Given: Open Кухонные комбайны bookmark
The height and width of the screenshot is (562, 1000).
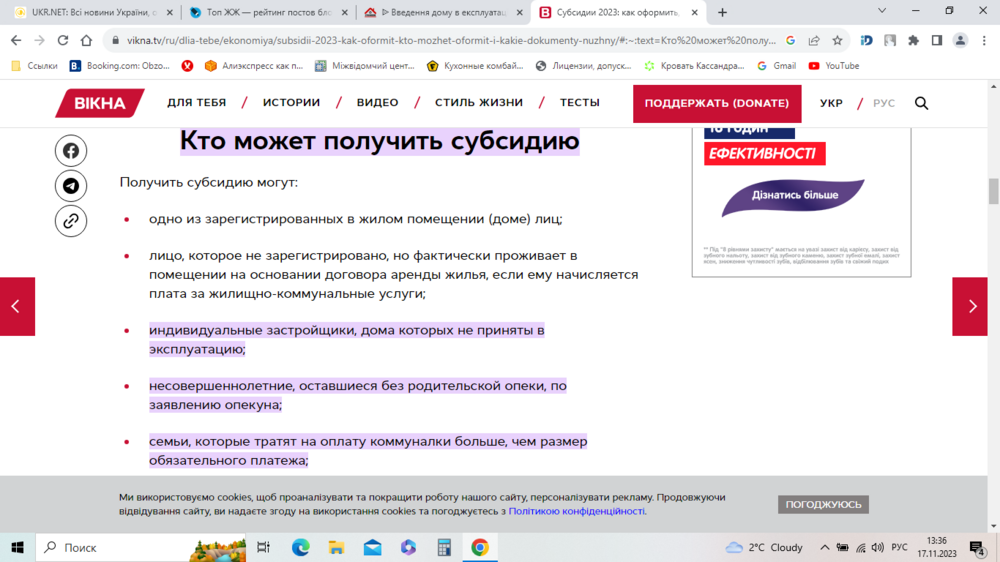Looking at the screenshot, I should [x=476, y=66].
